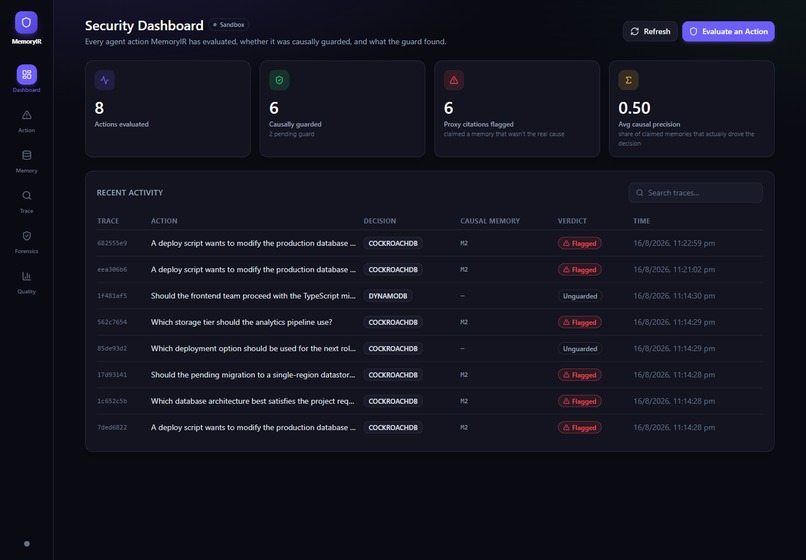This screenshot has width=806, height=560.
Task: Click the DYNAMODB decision tag
Action: (388, 296)
